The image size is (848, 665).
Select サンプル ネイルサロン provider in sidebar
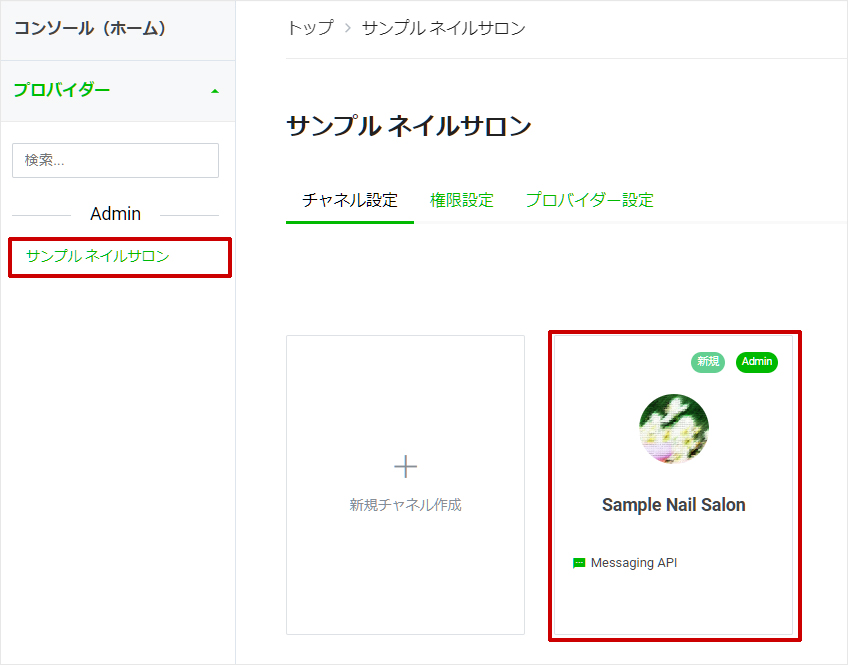click(97, 256)
